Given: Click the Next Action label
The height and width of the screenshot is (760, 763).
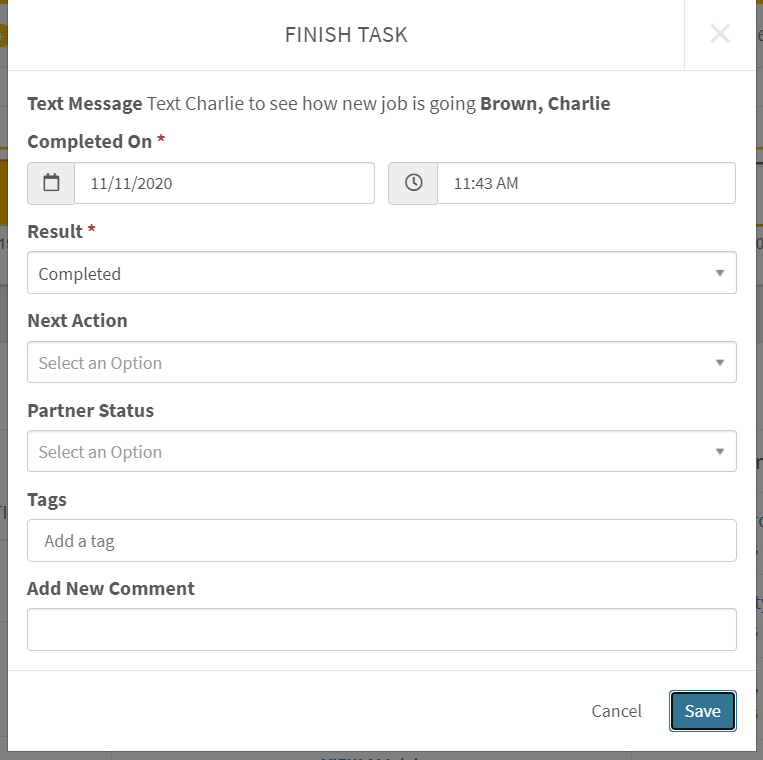Looking at the screenshot, I should (77, 320).
